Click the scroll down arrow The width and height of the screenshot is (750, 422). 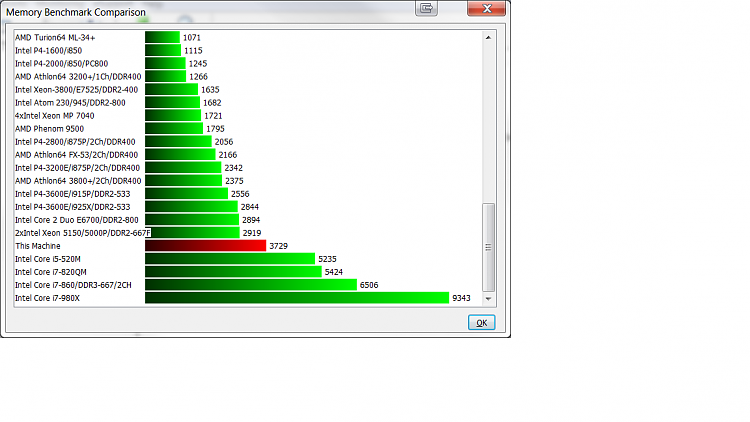coord(488,299)
